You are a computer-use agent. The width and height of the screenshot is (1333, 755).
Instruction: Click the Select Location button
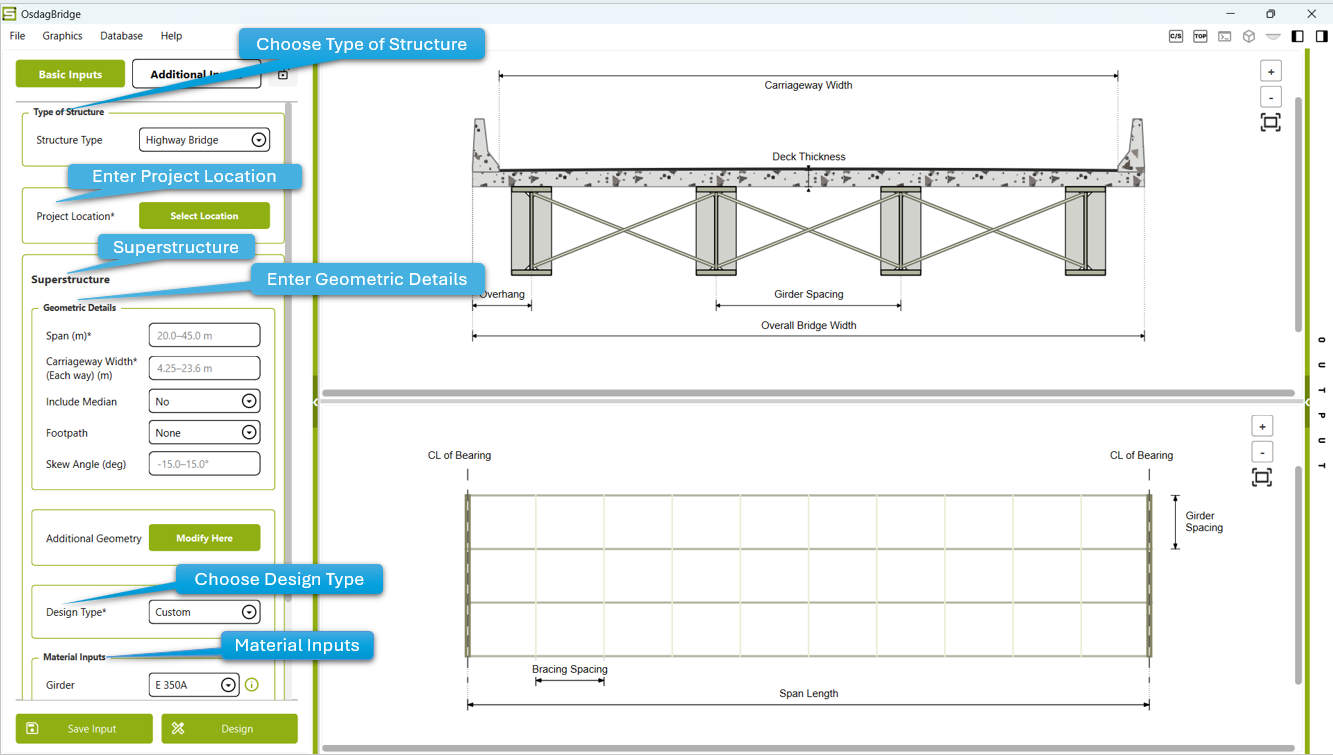coord(204,216)
